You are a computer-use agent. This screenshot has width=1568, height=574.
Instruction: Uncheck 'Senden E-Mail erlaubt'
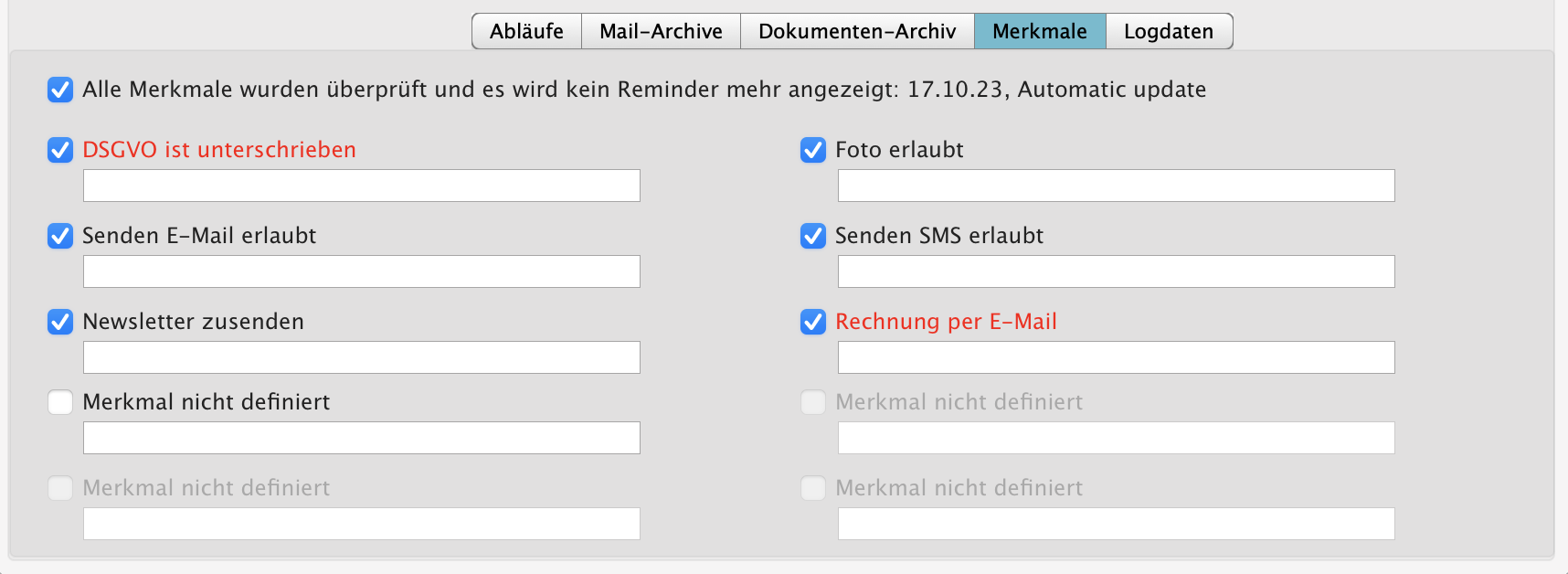coord(60,236)
